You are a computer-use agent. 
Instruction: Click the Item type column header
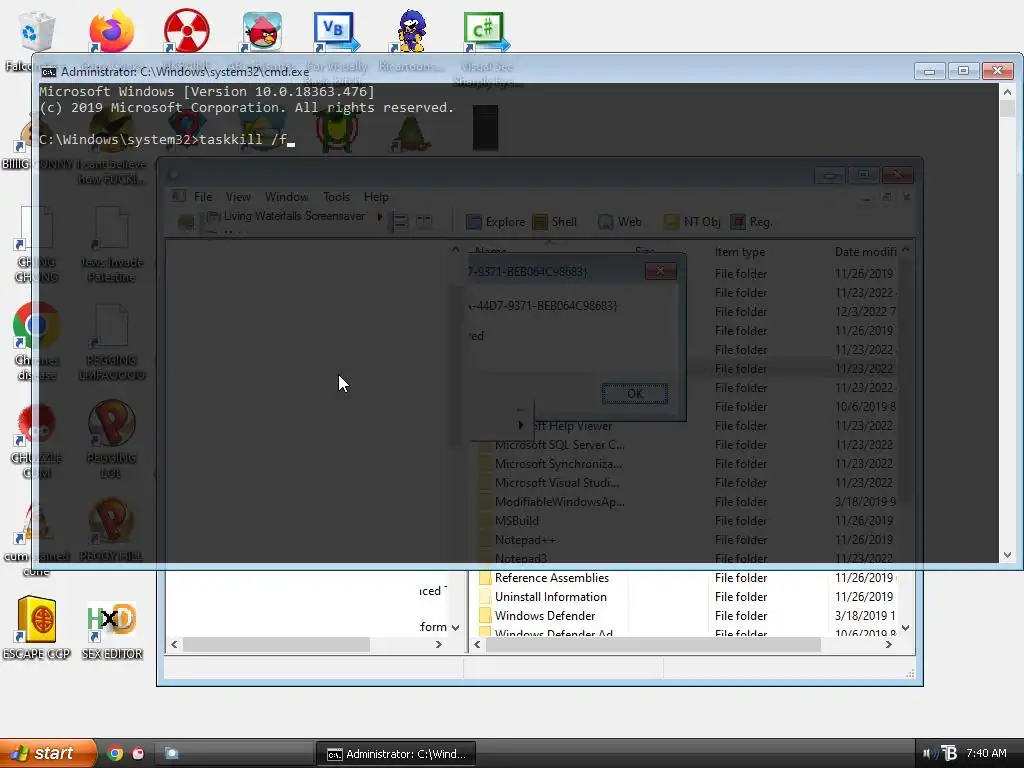pos(739,251)
